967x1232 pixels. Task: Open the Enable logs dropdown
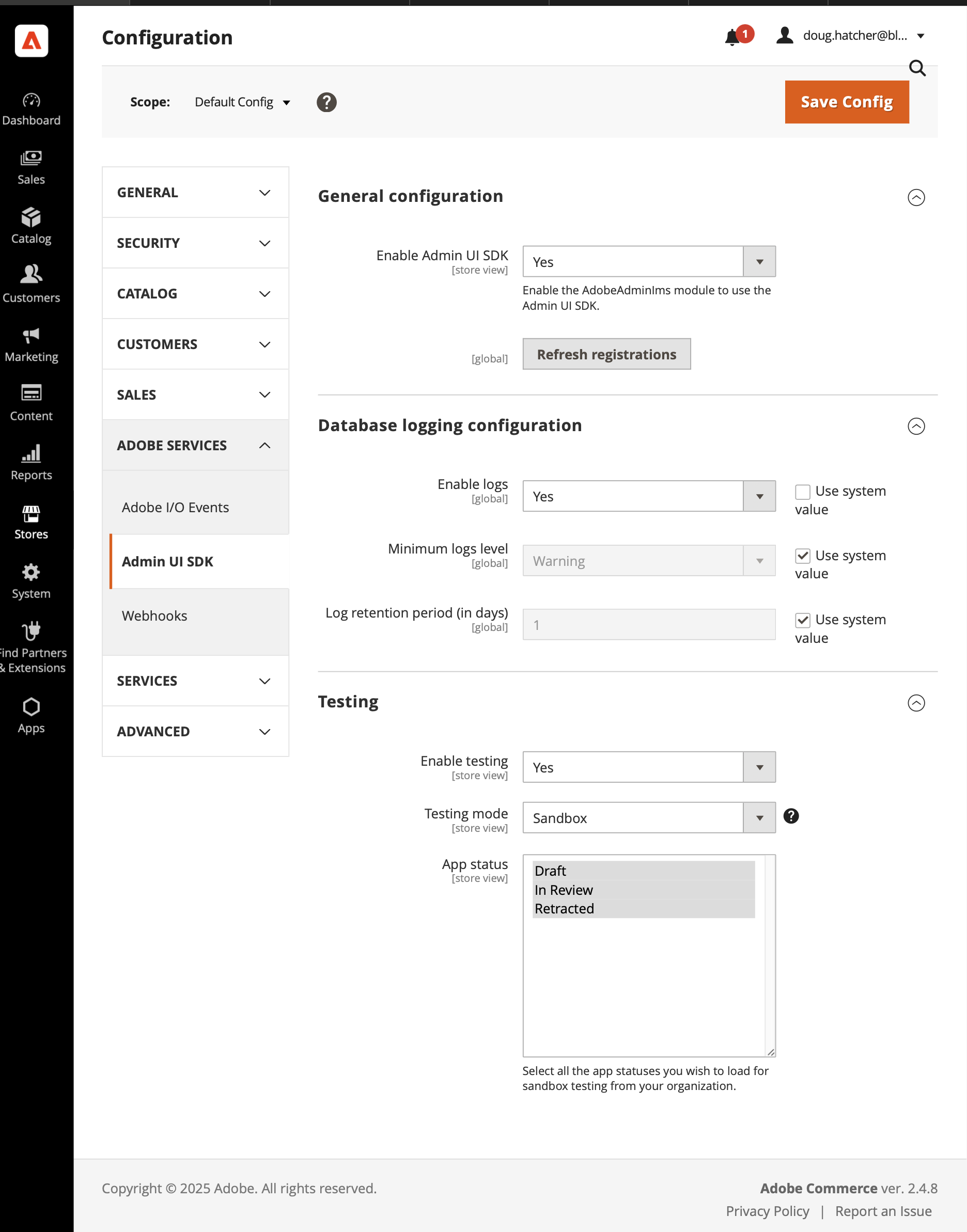coord(649,496)
